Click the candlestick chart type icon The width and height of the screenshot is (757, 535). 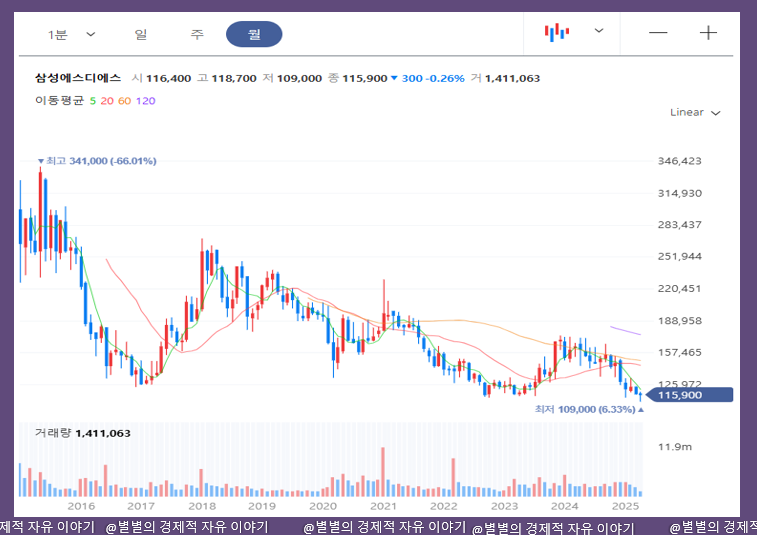557,32
